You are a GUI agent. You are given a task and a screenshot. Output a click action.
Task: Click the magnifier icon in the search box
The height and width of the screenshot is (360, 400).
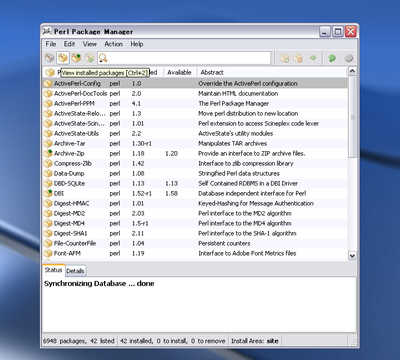click(x=103, y=58)
